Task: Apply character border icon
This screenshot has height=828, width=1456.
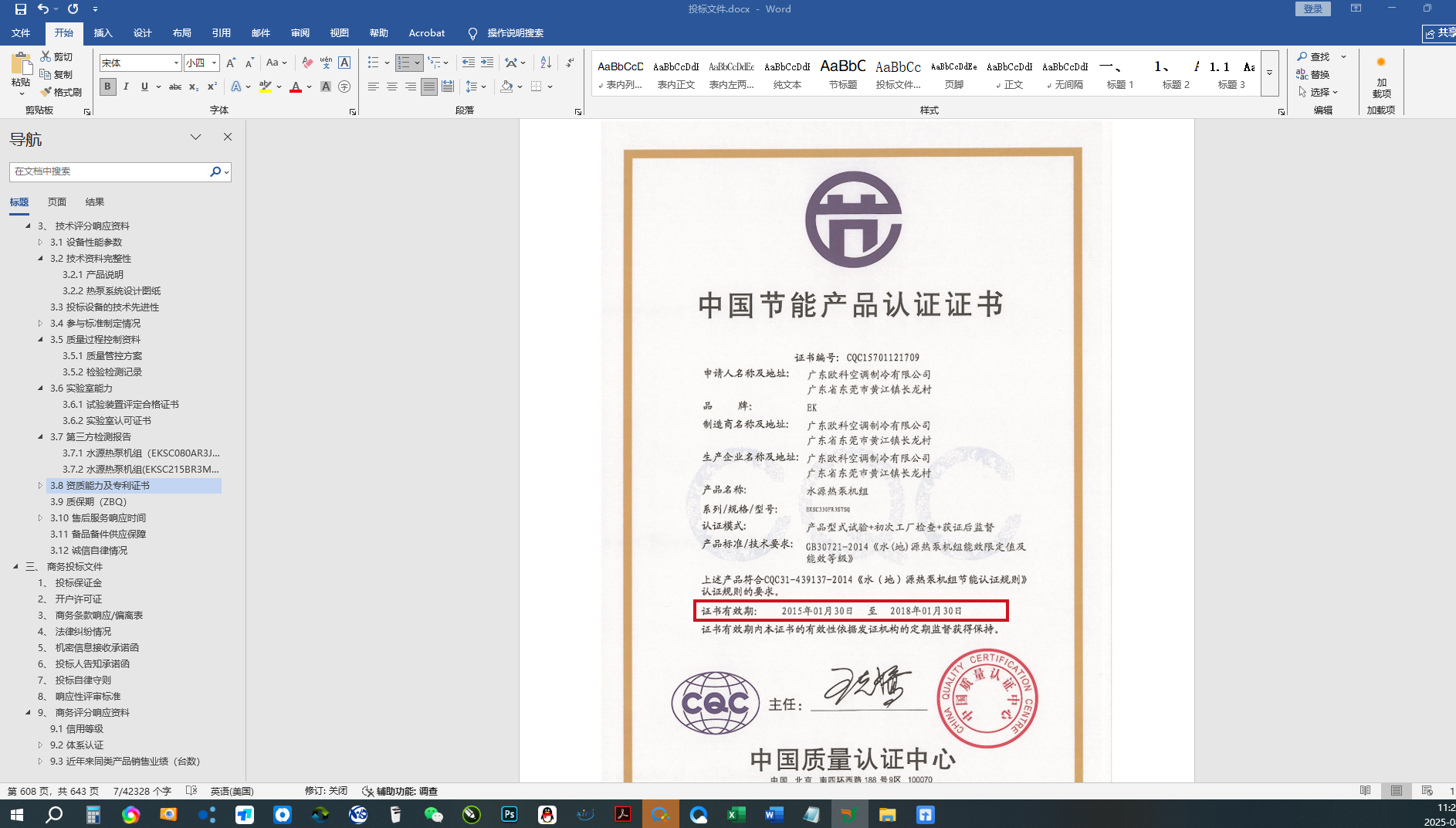Action: pyautogui.click(x=344, y=63)
